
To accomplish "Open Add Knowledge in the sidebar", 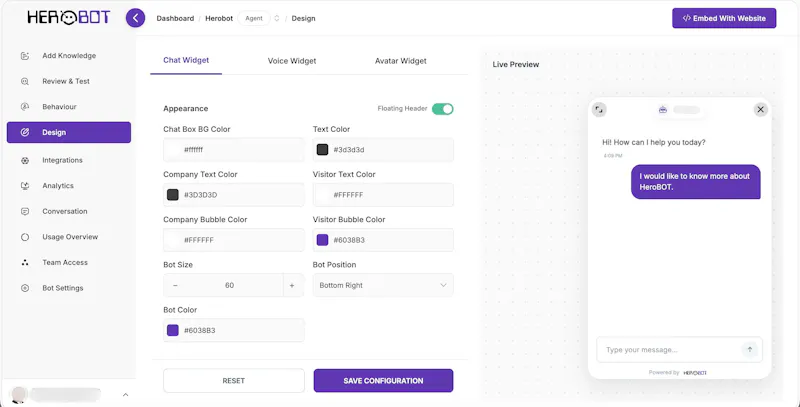I will [x=69, y=56].
